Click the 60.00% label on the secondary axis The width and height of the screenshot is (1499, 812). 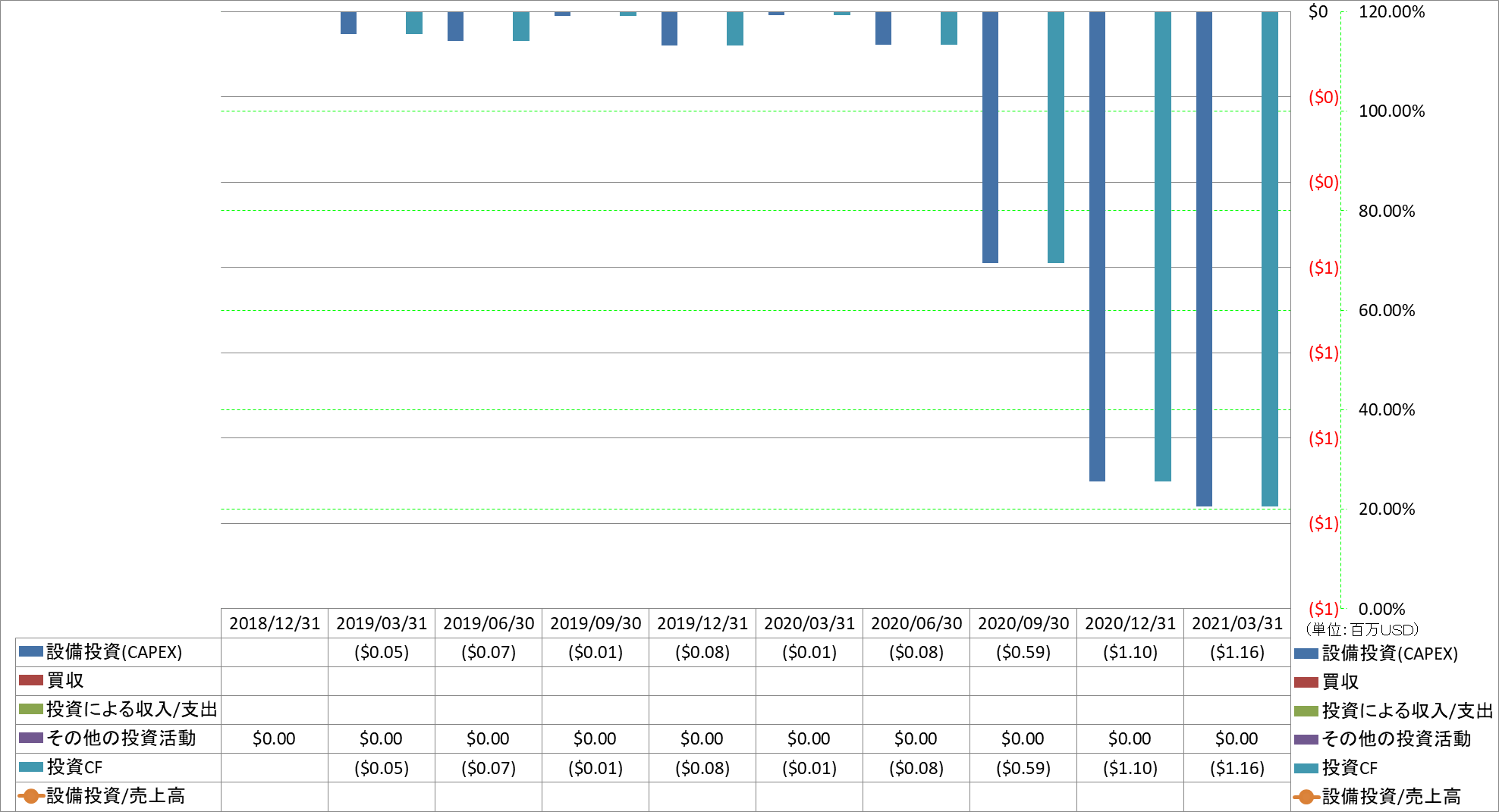point(1387,310)
